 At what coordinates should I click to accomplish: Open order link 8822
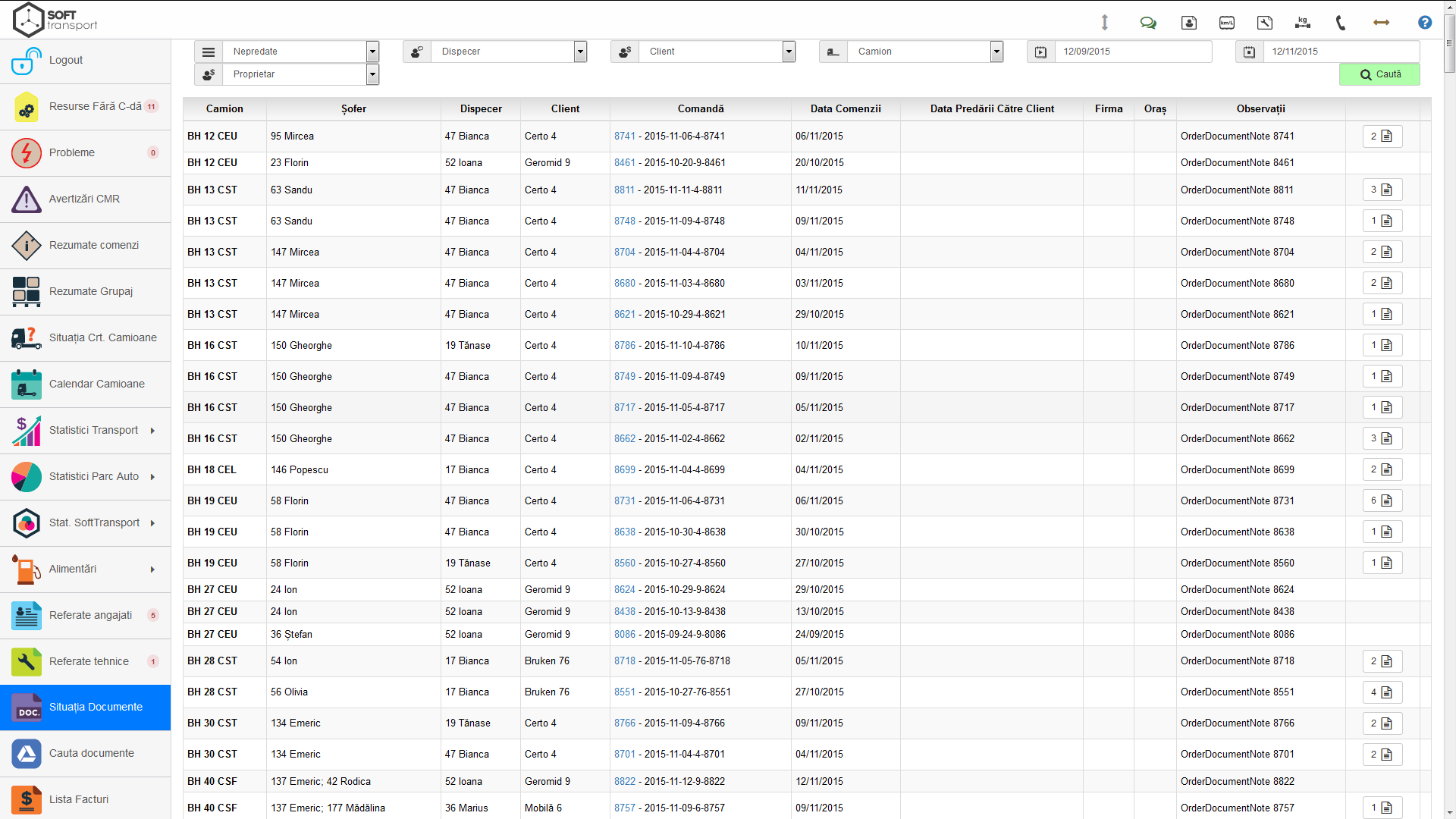click(625, 782)
